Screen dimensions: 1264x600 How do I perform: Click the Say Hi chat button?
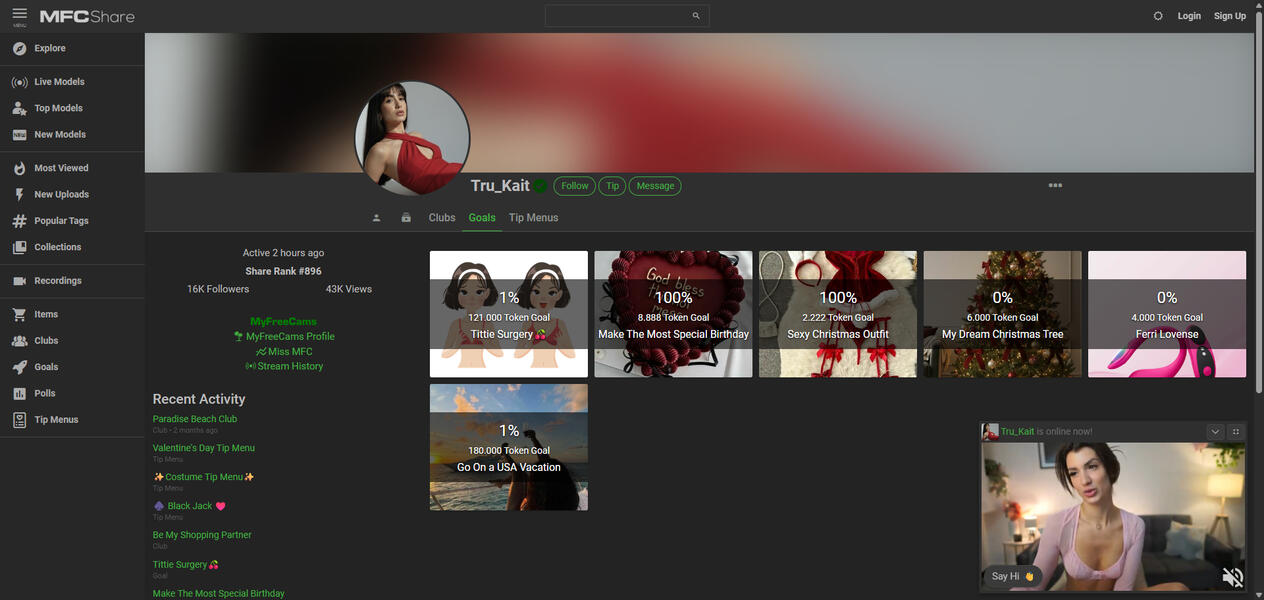click(1012, 576)
